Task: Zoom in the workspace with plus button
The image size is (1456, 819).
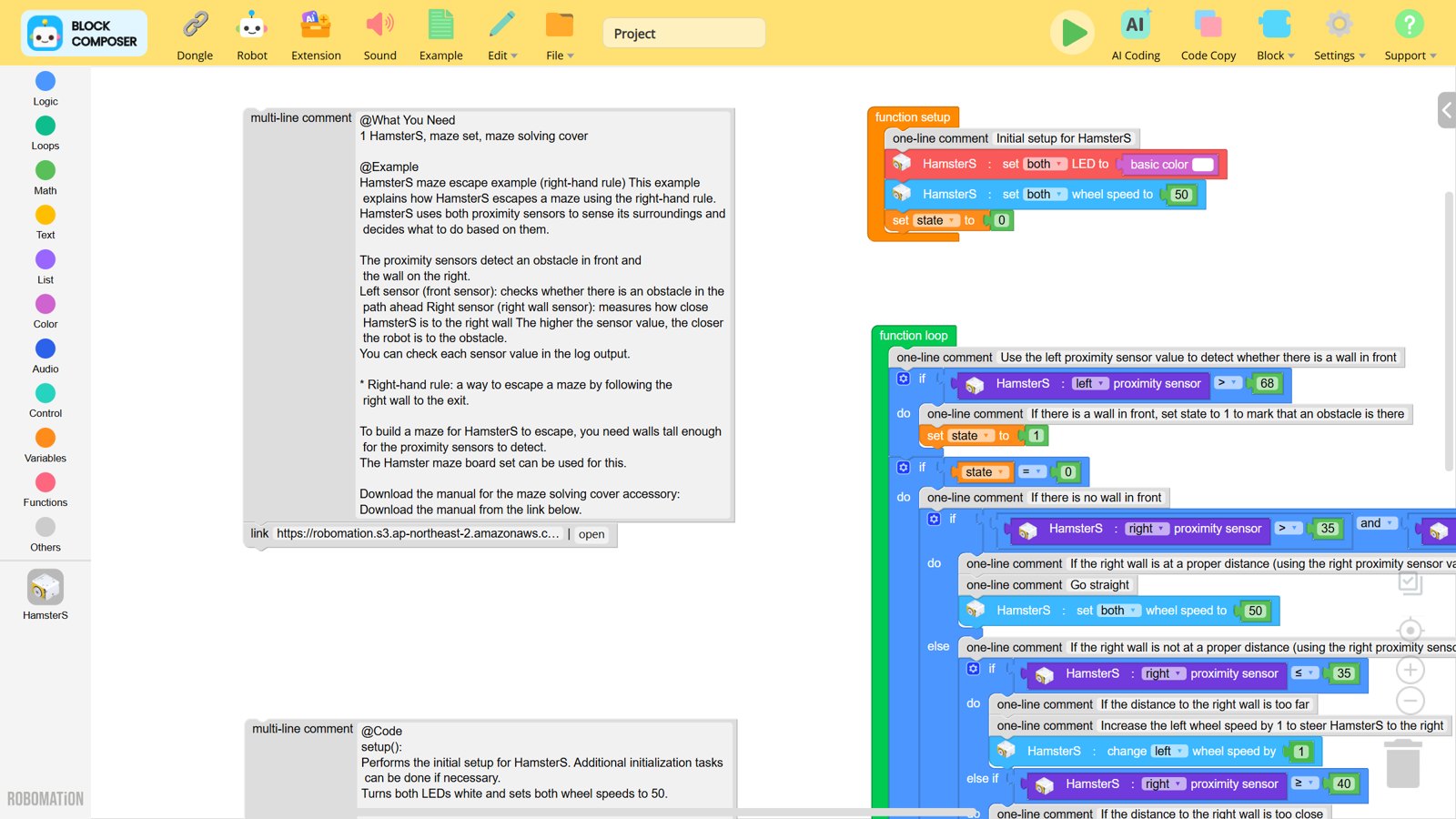Action: [x=1410, y=671]
